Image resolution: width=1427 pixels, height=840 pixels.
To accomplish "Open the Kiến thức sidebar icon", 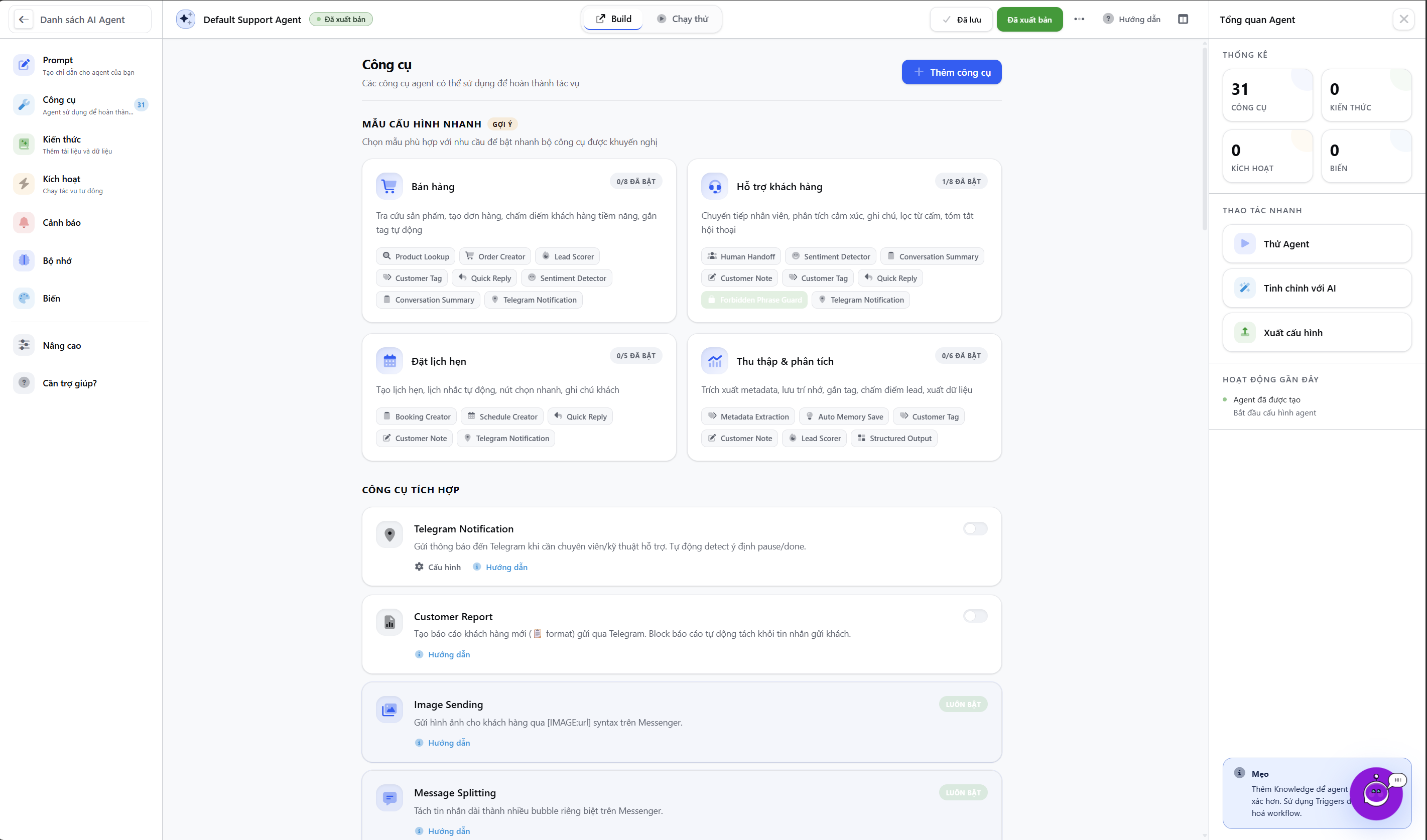I will point(24,145).
